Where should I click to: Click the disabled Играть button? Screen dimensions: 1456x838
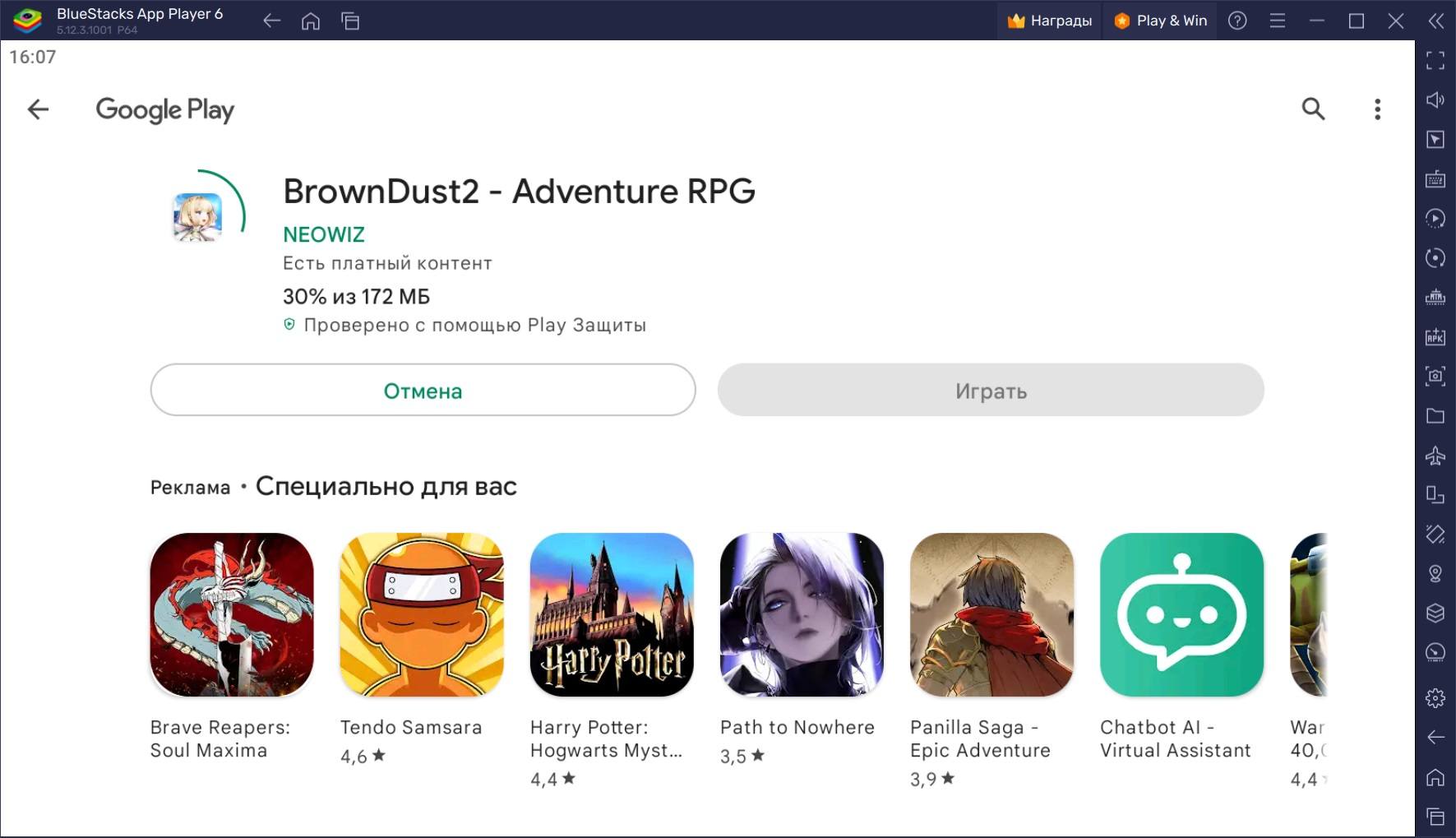coord(991,390)
